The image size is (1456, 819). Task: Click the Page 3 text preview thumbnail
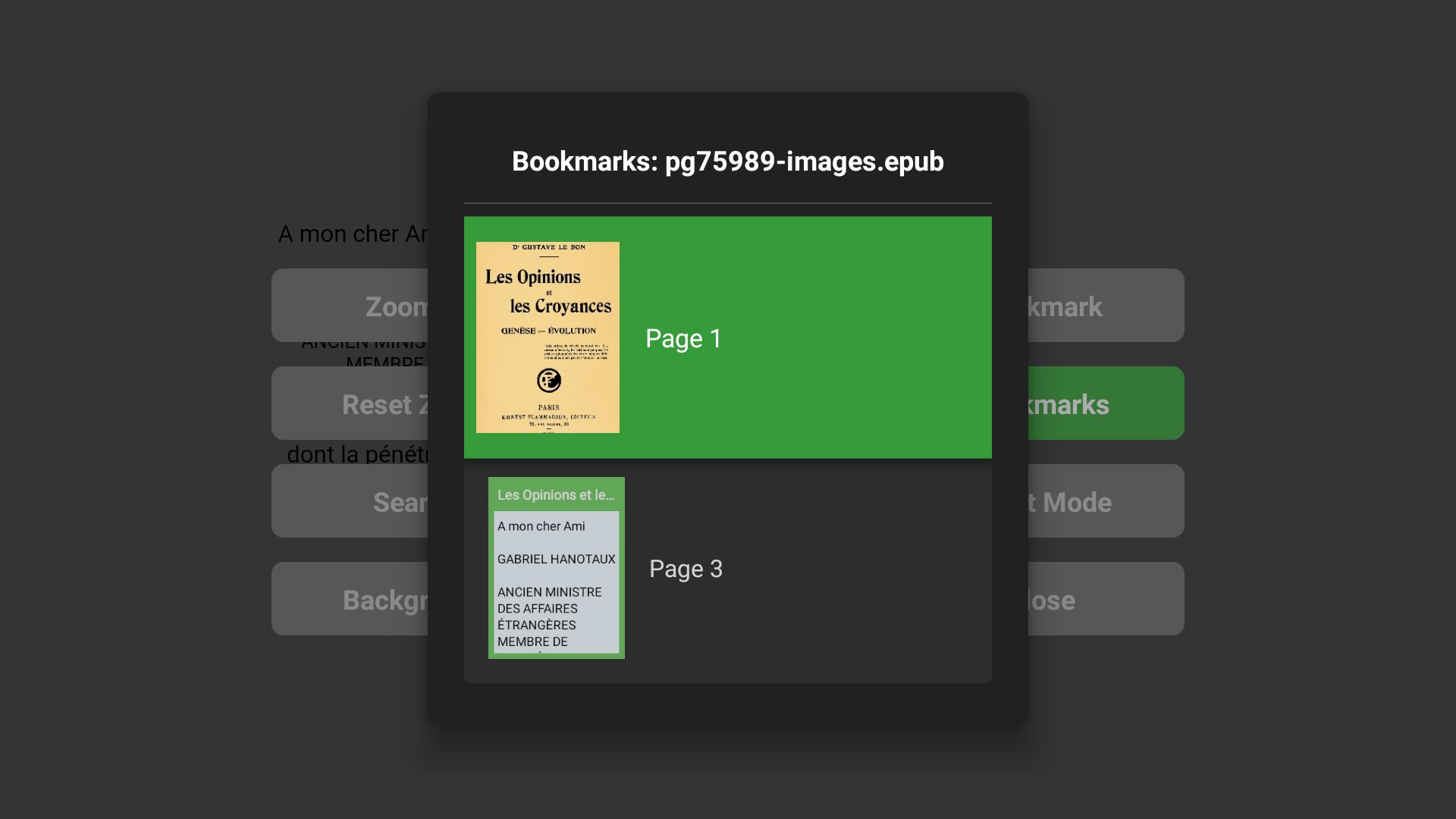click(x=557, y=568)
